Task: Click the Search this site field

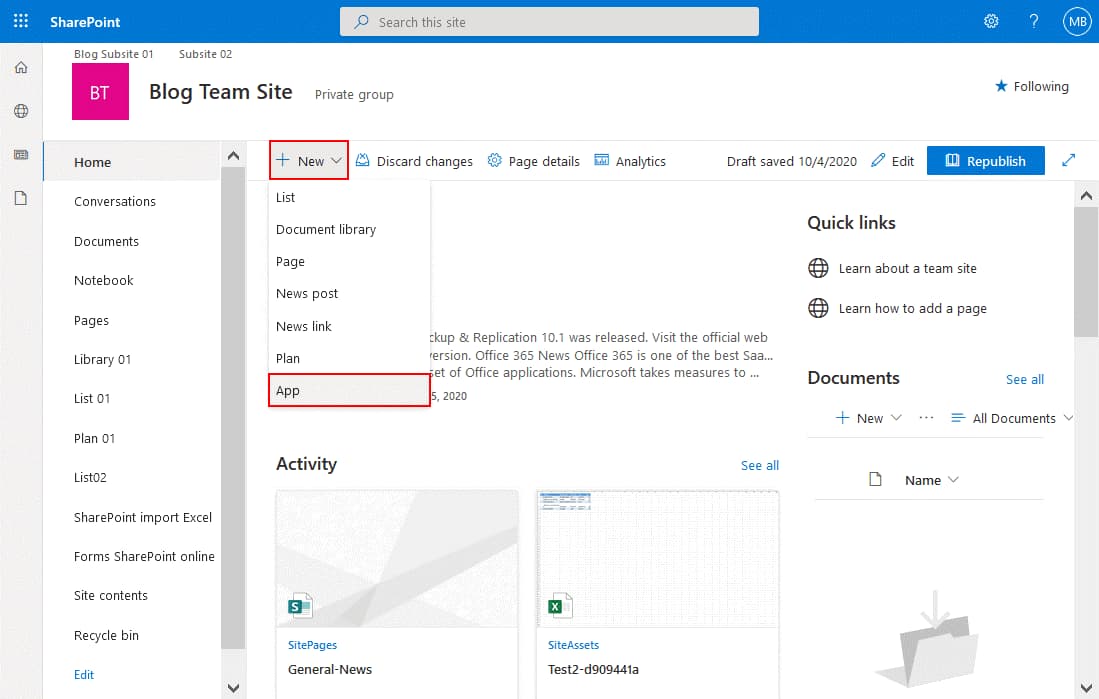Action: pos(548,21)
